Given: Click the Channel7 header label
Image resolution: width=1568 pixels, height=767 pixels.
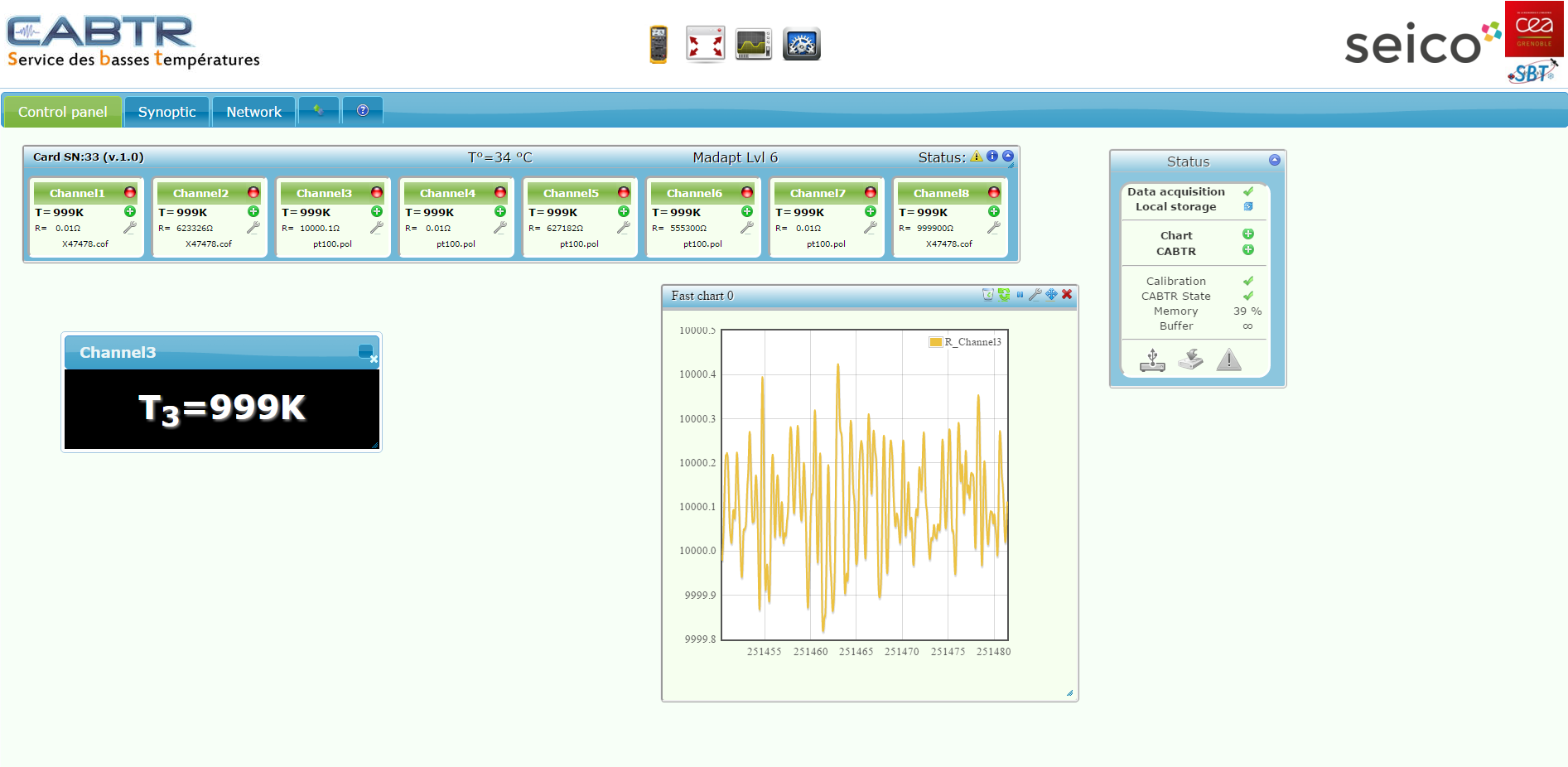Looking at the screenshot, I should coord(818,193).
